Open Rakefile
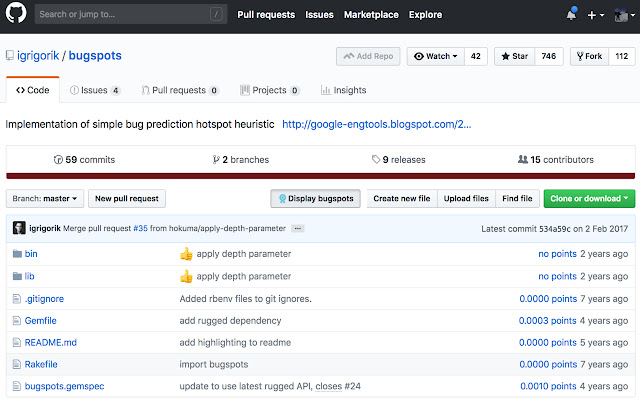640x400 pixels. [x=41, y=364]
